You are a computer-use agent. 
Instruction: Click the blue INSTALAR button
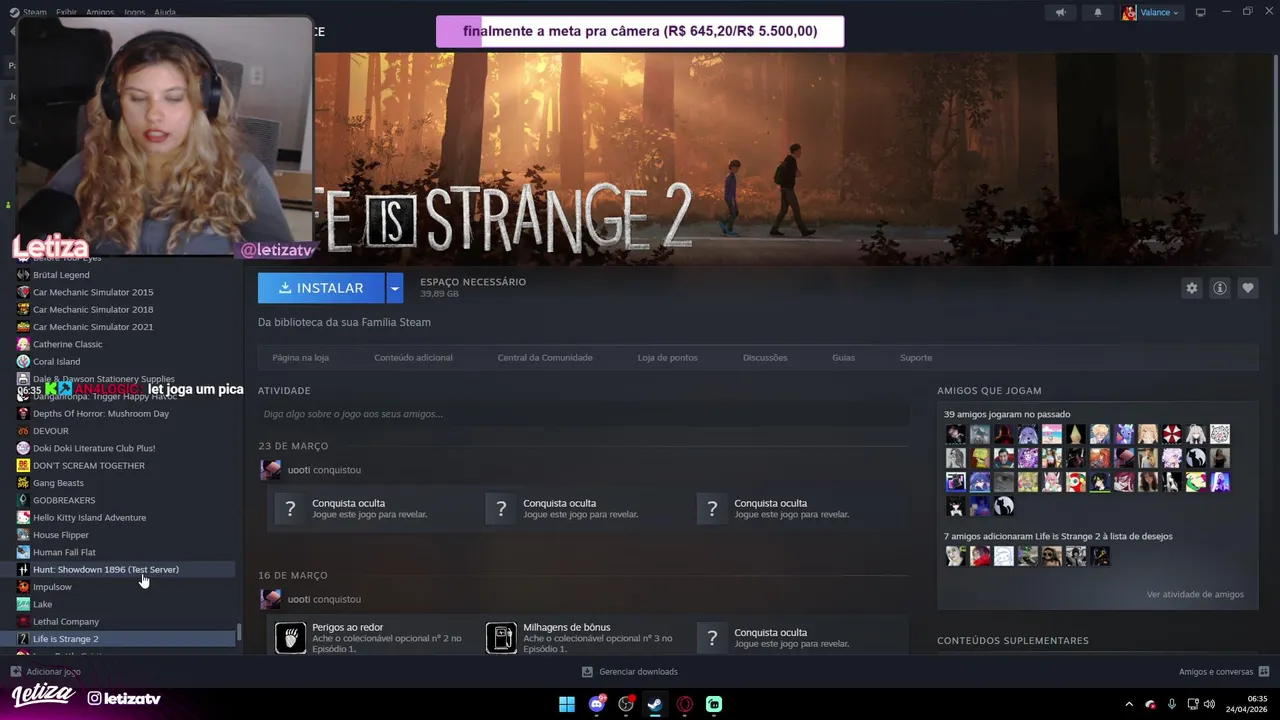(321, 288)
